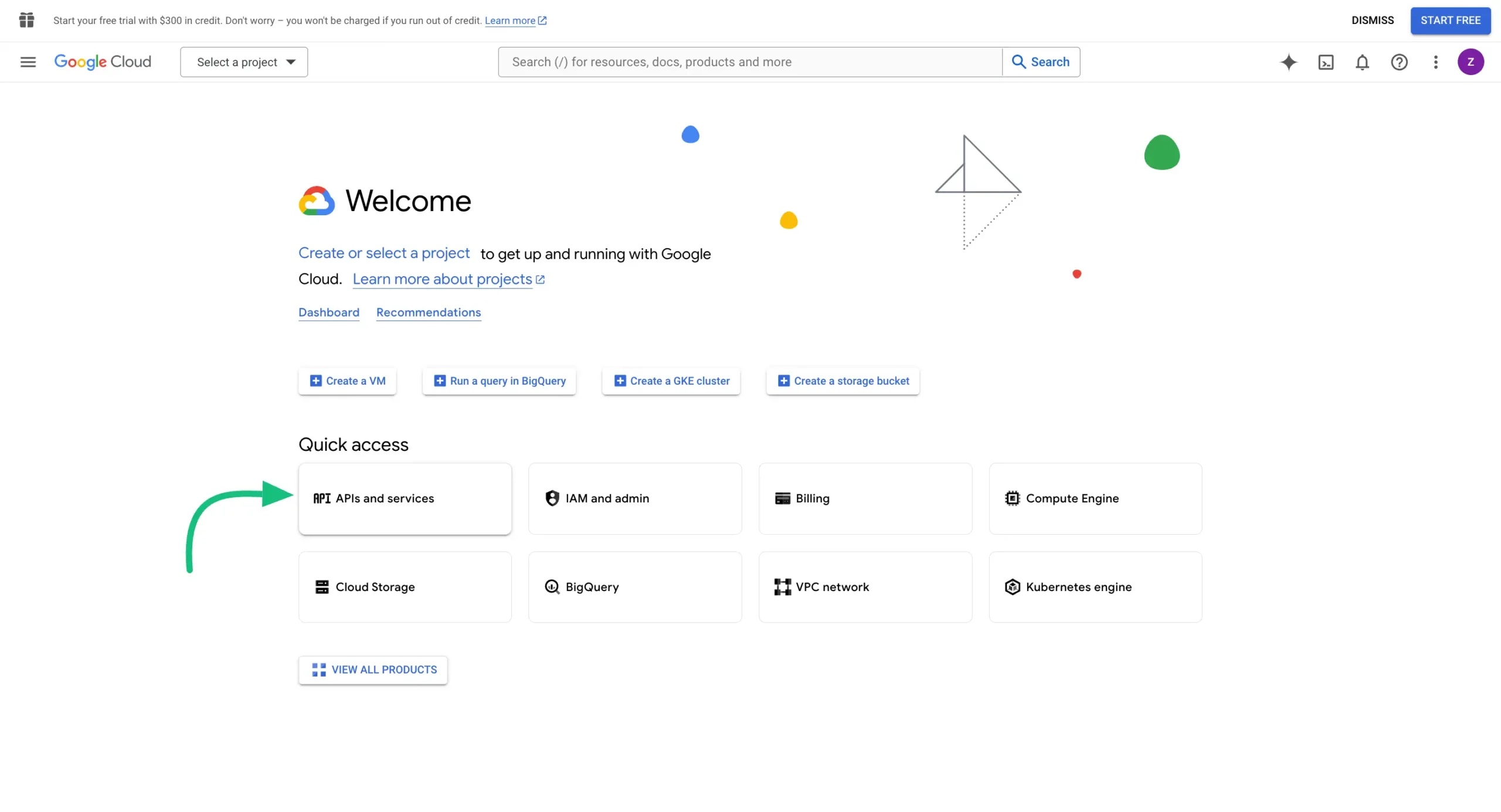Image resolution: width=1501 pixels, height=812 pixels.
Task: Open the IAM and admin shield icon
Action: (552, 498)
